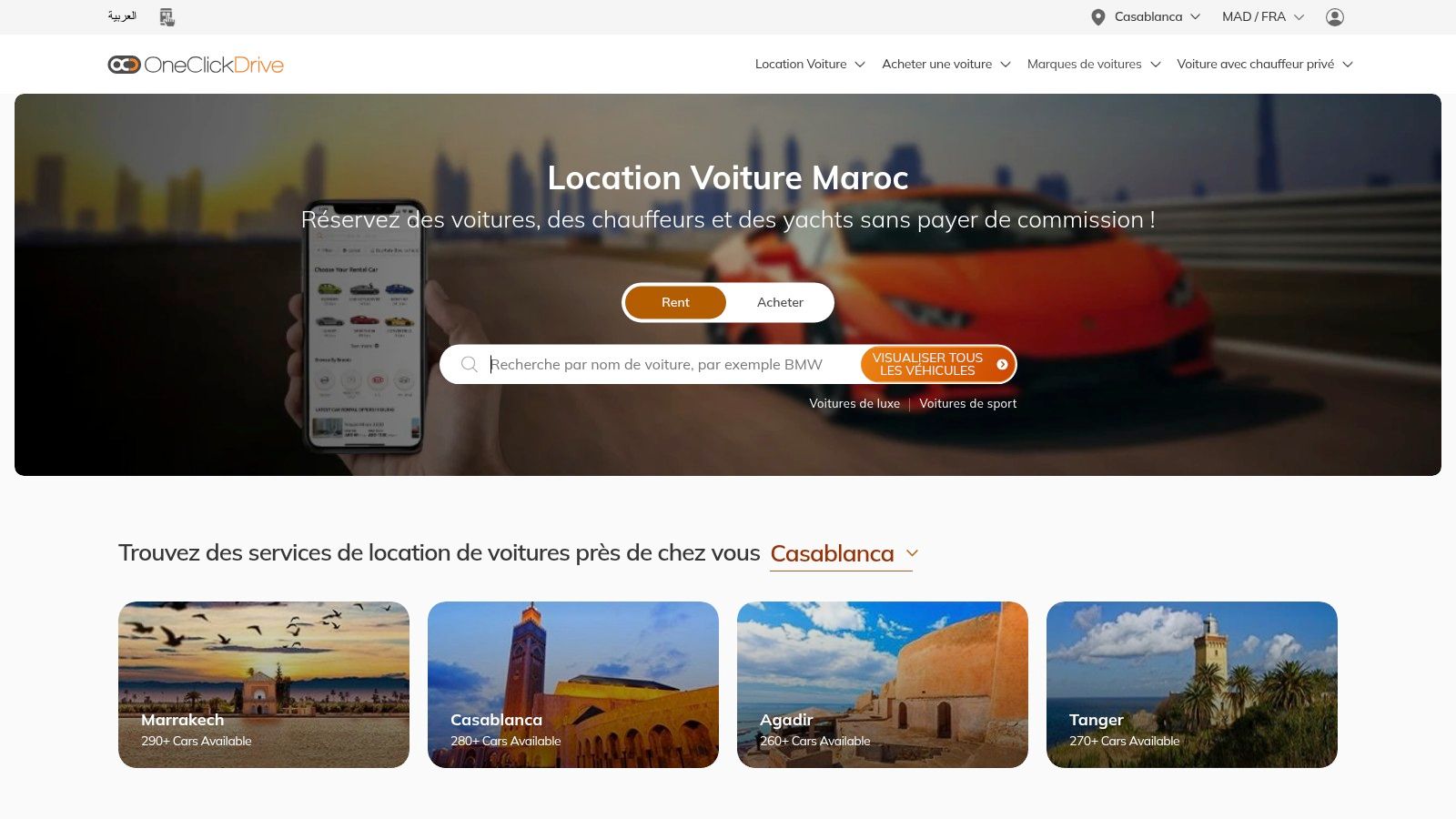Select the Rent toggle option

click(675, 302)
